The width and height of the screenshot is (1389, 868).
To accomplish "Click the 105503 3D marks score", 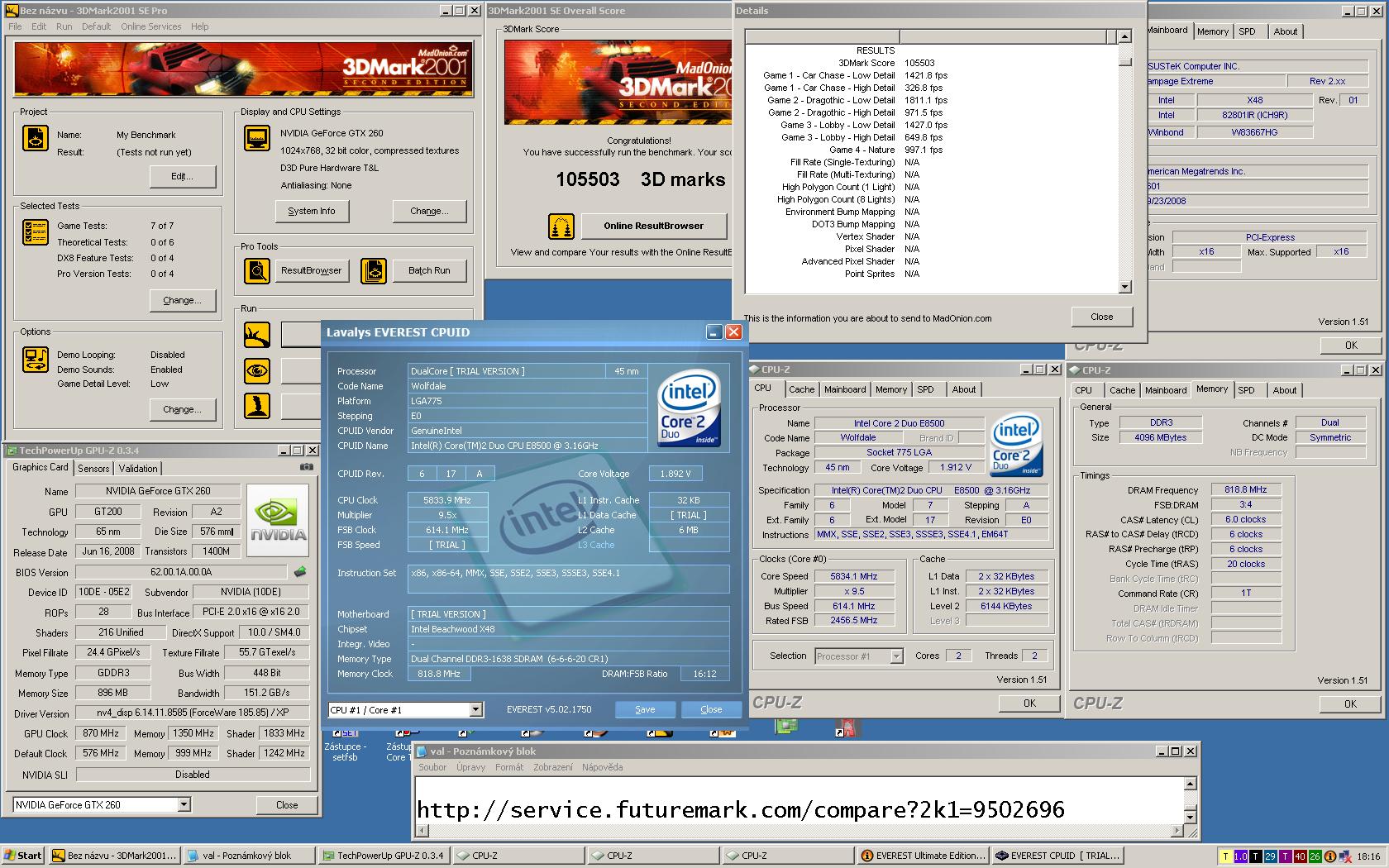I will pos(640,179).
